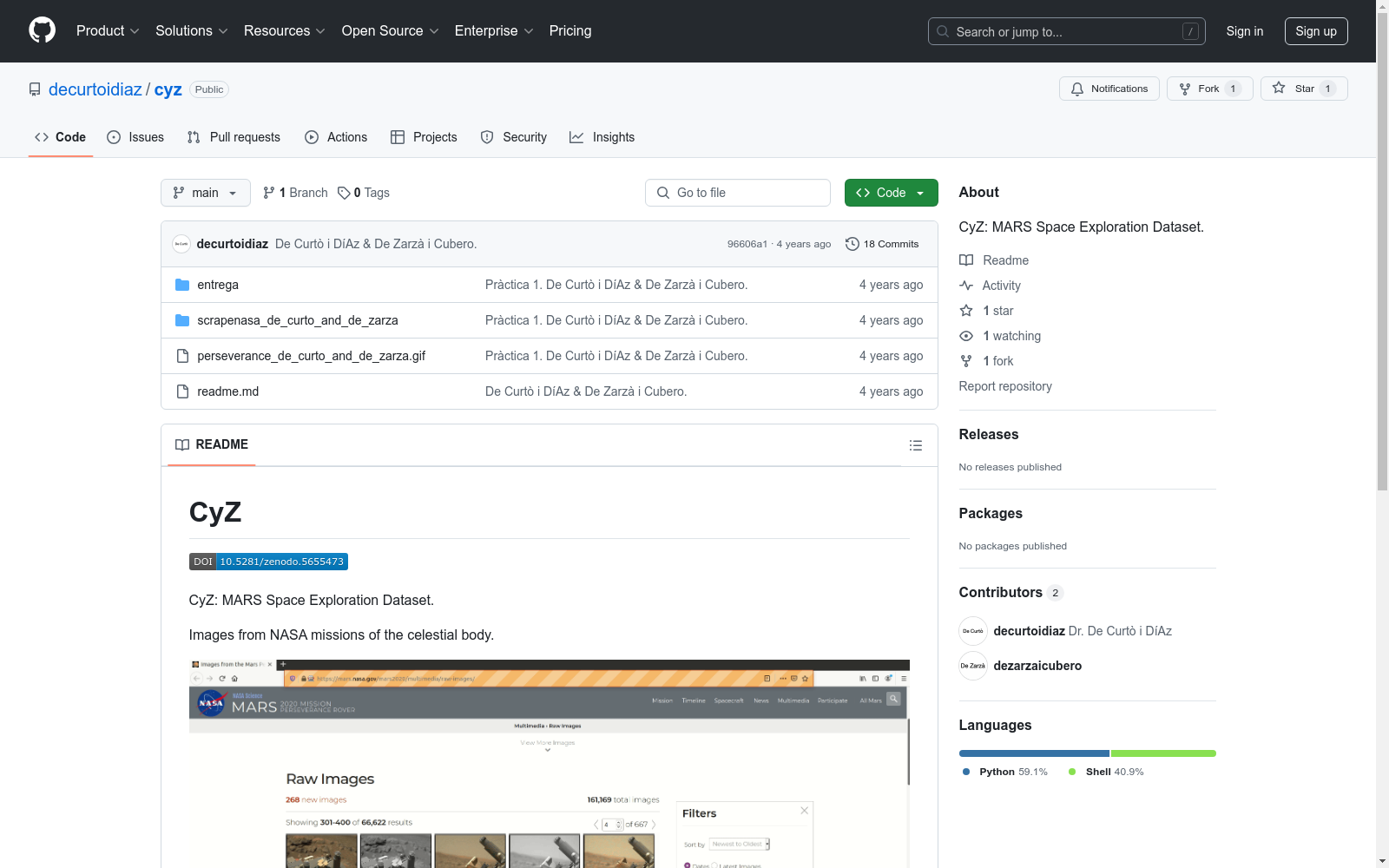This screenshot has width=1389, height=868.
Task: Click the readme.md file icon
Action: (182, 391)
